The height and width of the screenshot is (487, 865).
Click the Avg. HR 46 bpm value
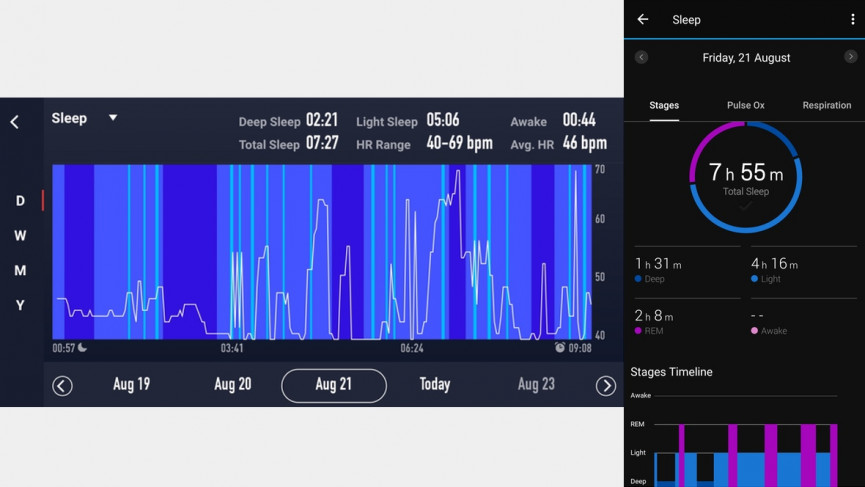pos(585,143)
